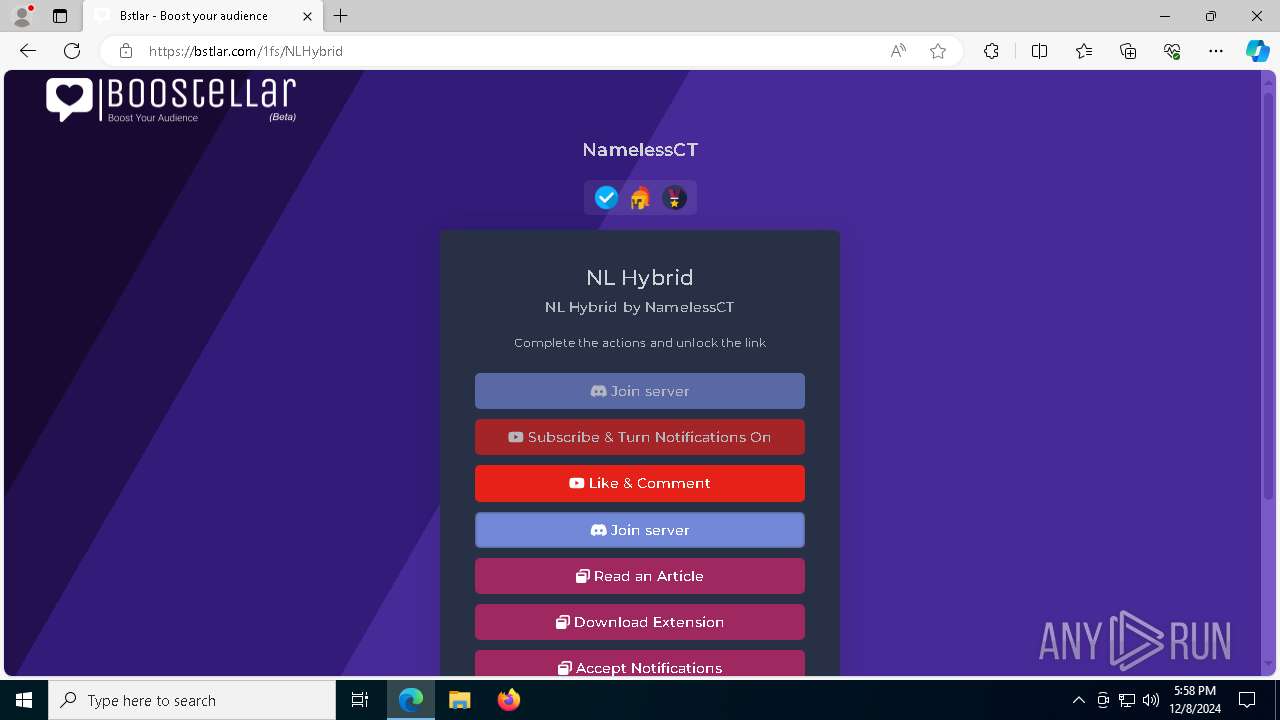Open the notification center
The height and width of the screenshot is (720, 1280).
tap(1247, 700)
